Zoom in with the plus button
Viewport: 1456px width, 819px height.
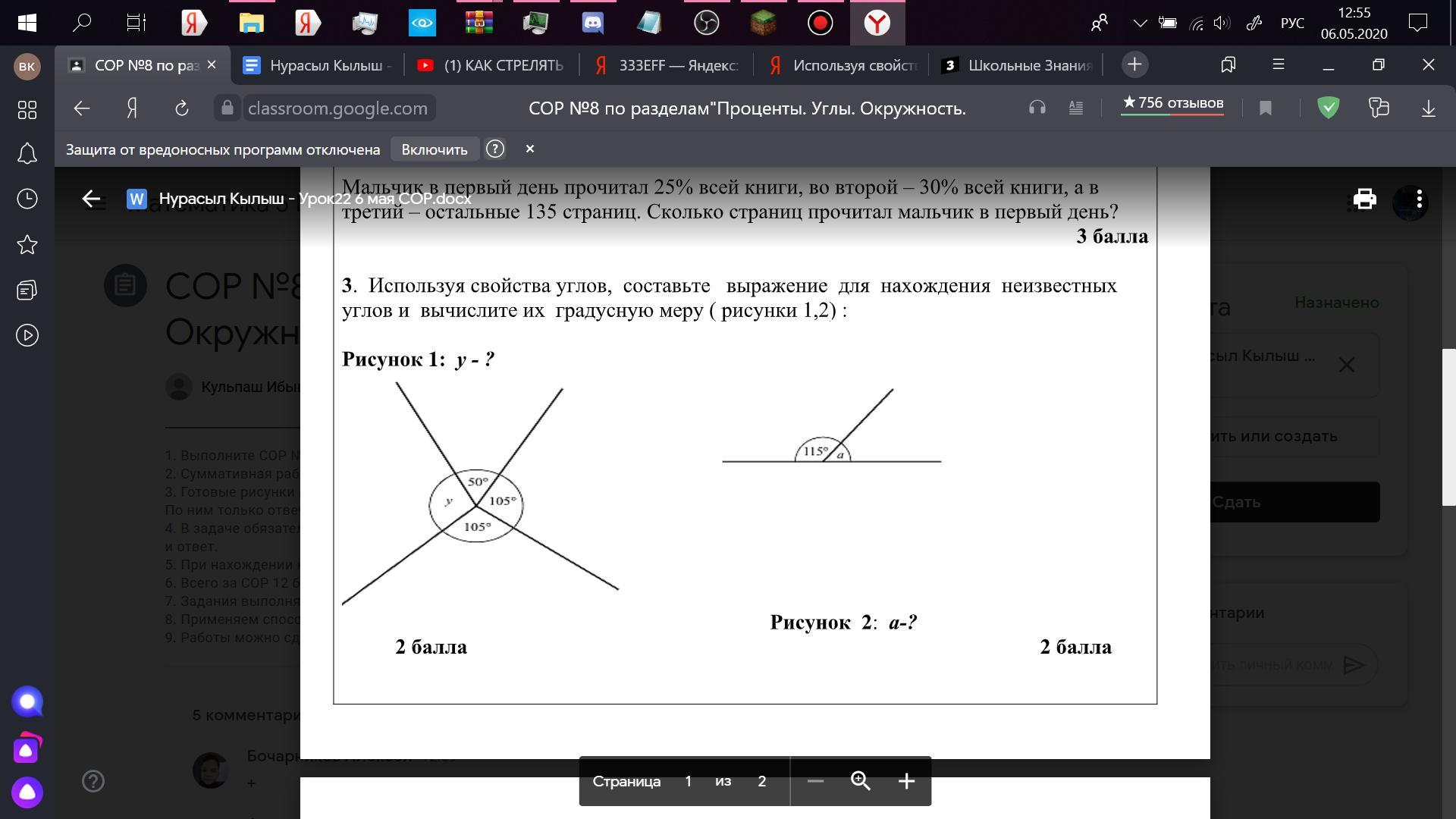(906, 781)
